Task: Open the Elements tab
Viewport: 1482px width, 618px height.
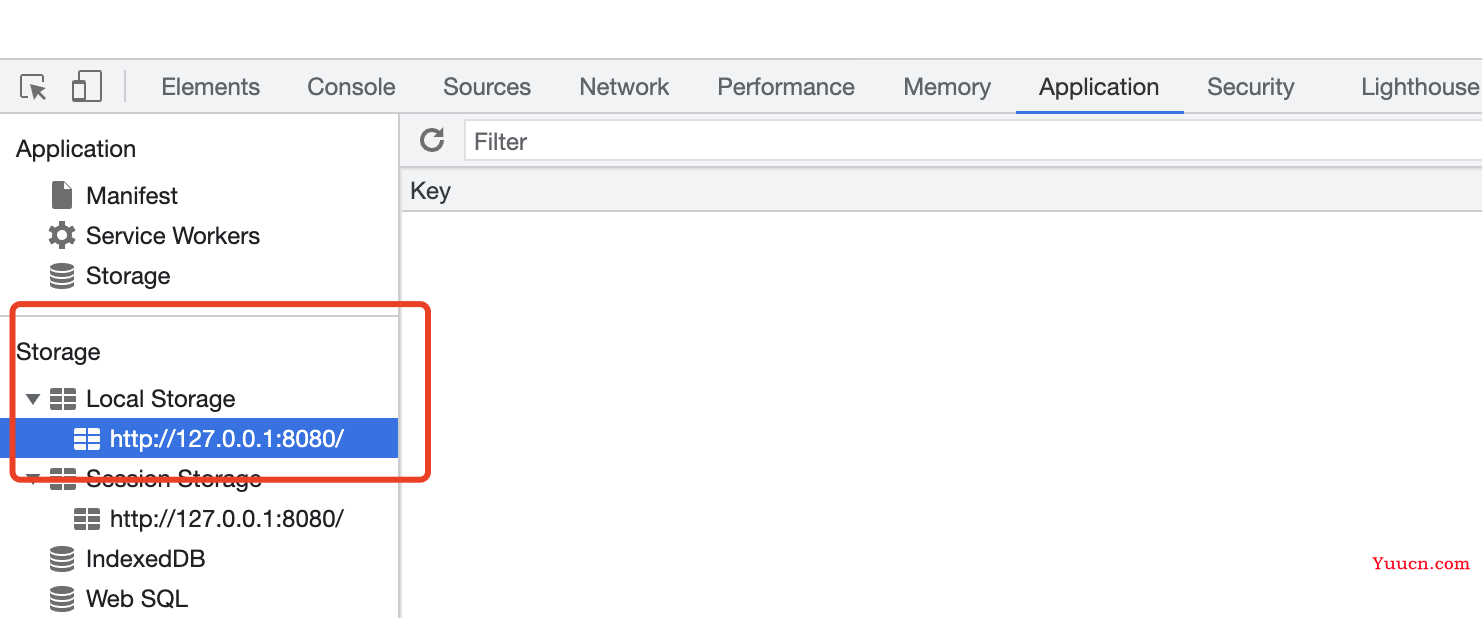Action: coord(210,87)
